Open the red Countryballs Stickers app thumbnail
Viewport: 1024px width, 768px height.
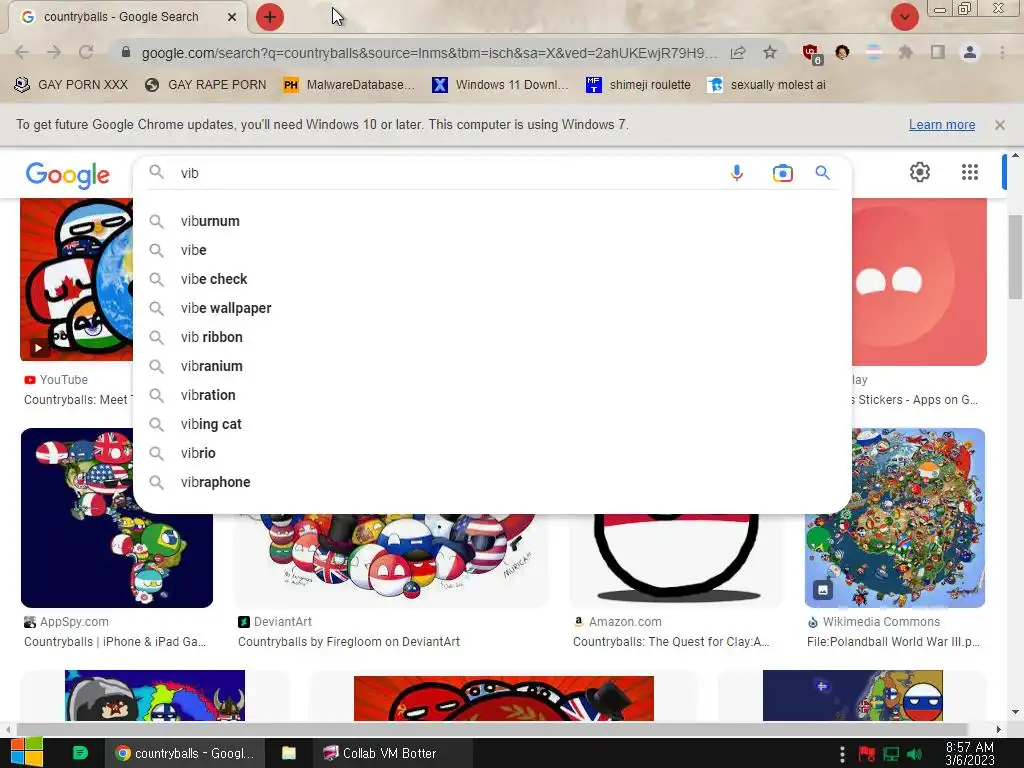pos(920,282)
